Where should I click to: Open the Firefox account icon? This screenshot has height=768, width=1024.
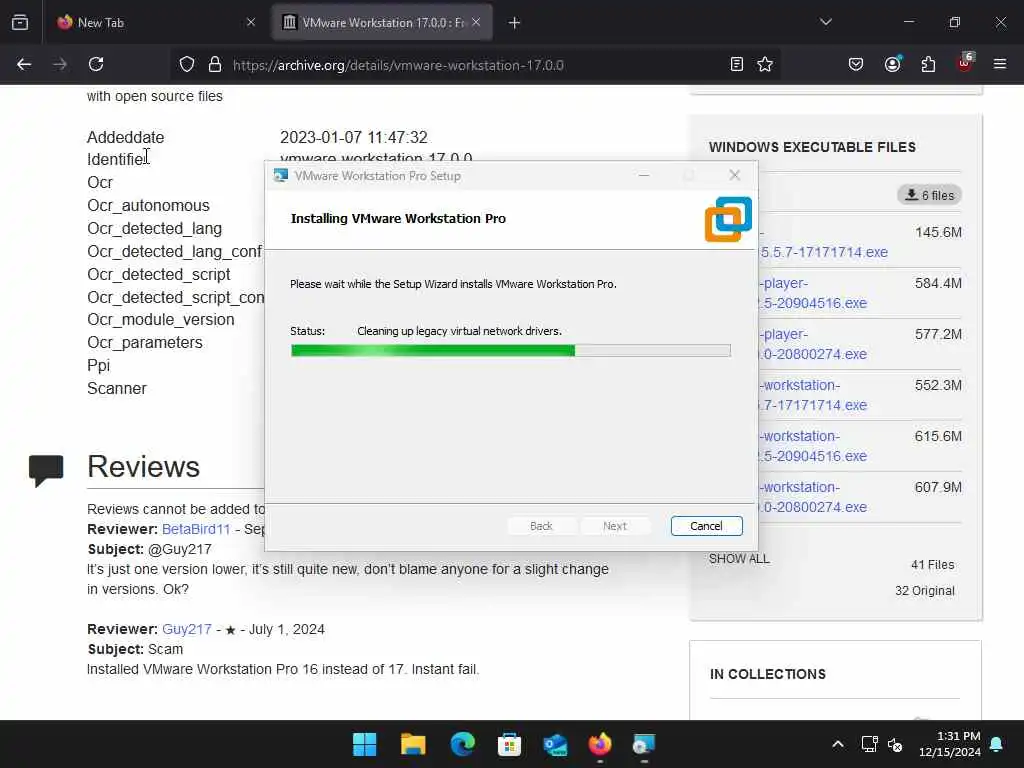tap(892, 64)
